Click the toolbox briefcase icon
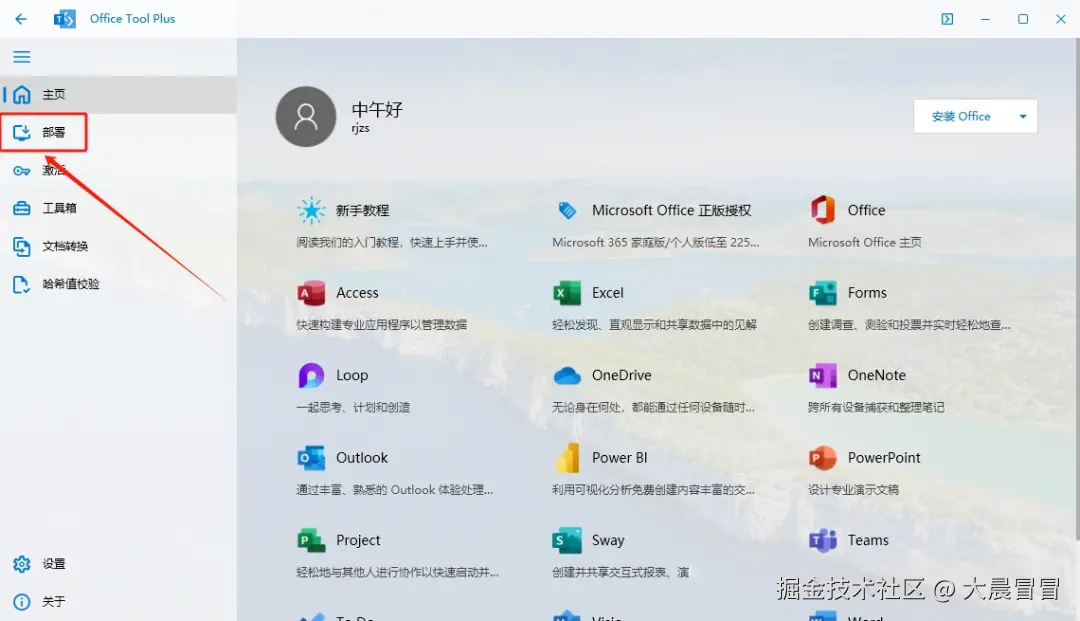 pyautogui.click(x=22, y=208)
